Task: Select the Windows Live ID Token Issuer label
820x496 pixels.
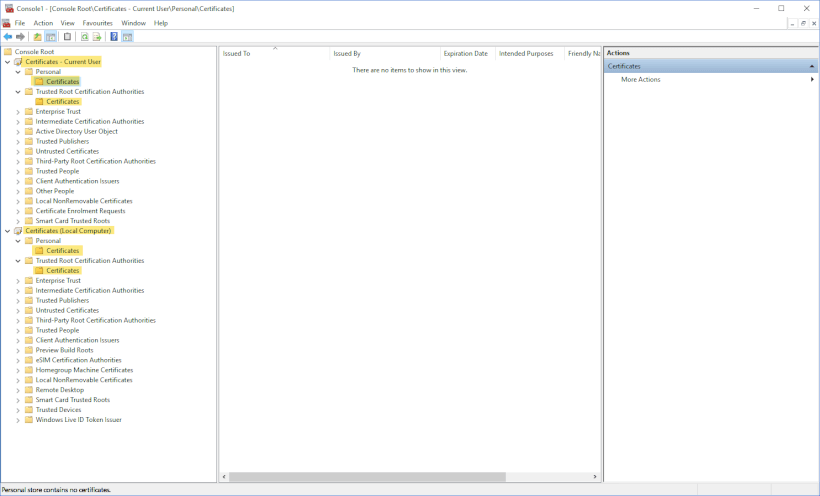Action: (78, 420)
